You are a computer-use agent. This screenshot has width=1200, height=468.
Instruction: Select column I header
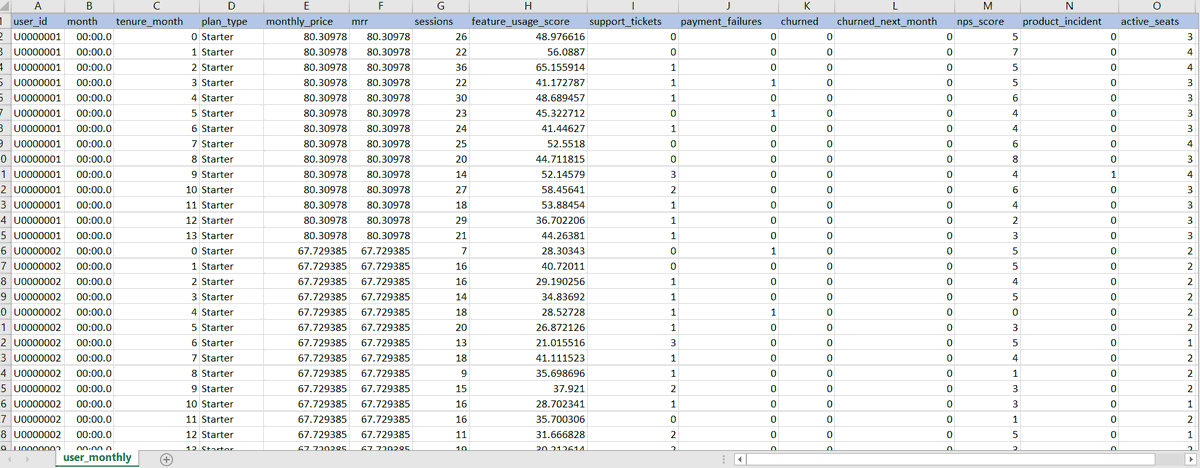pyautogui.click(x=632, y=6)
